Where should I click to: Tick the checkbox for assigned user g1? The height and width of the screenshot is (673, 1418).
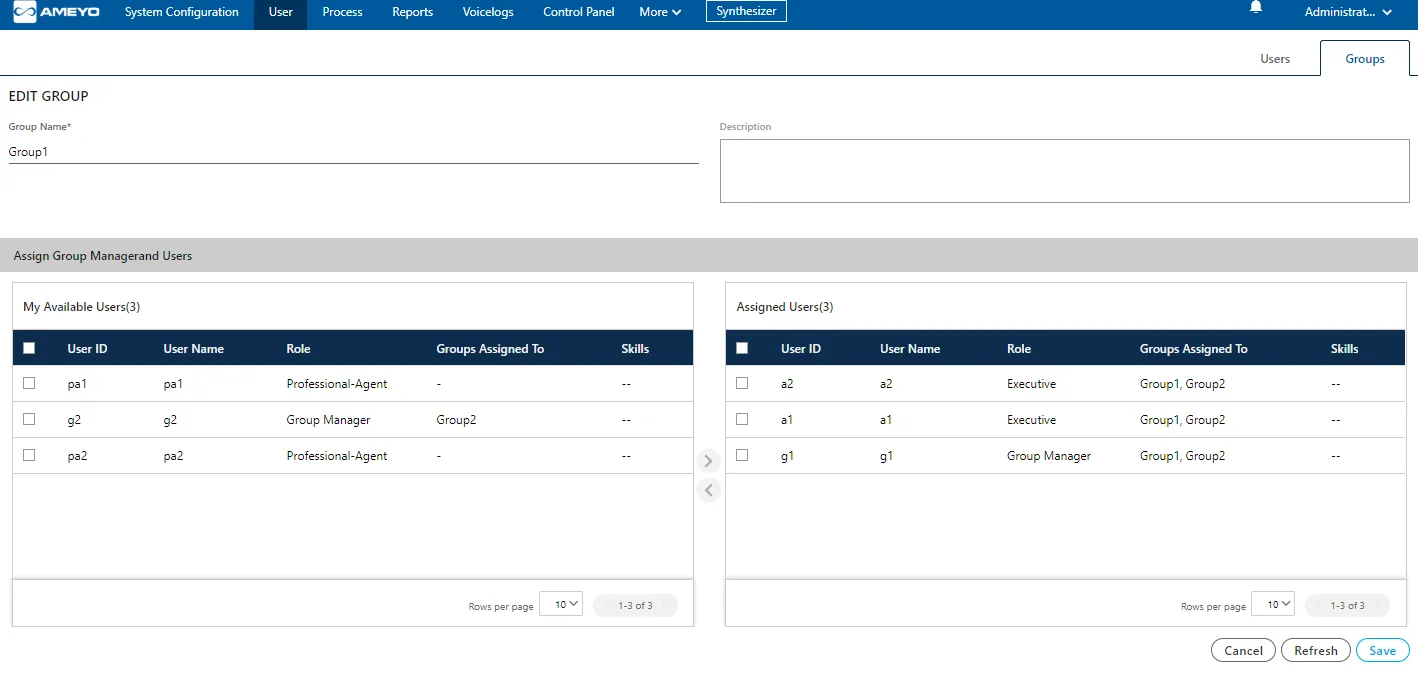click(x=742, y=455)
